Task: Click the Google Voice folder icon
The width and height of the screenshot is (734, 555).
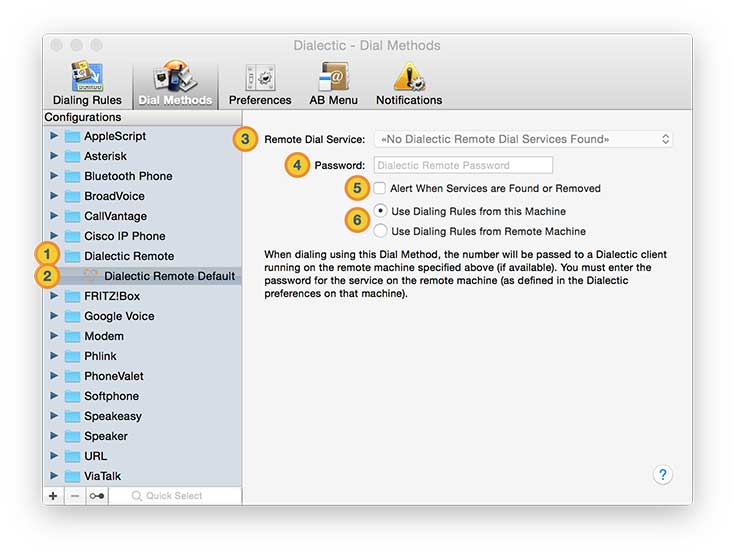Action: 72,316
